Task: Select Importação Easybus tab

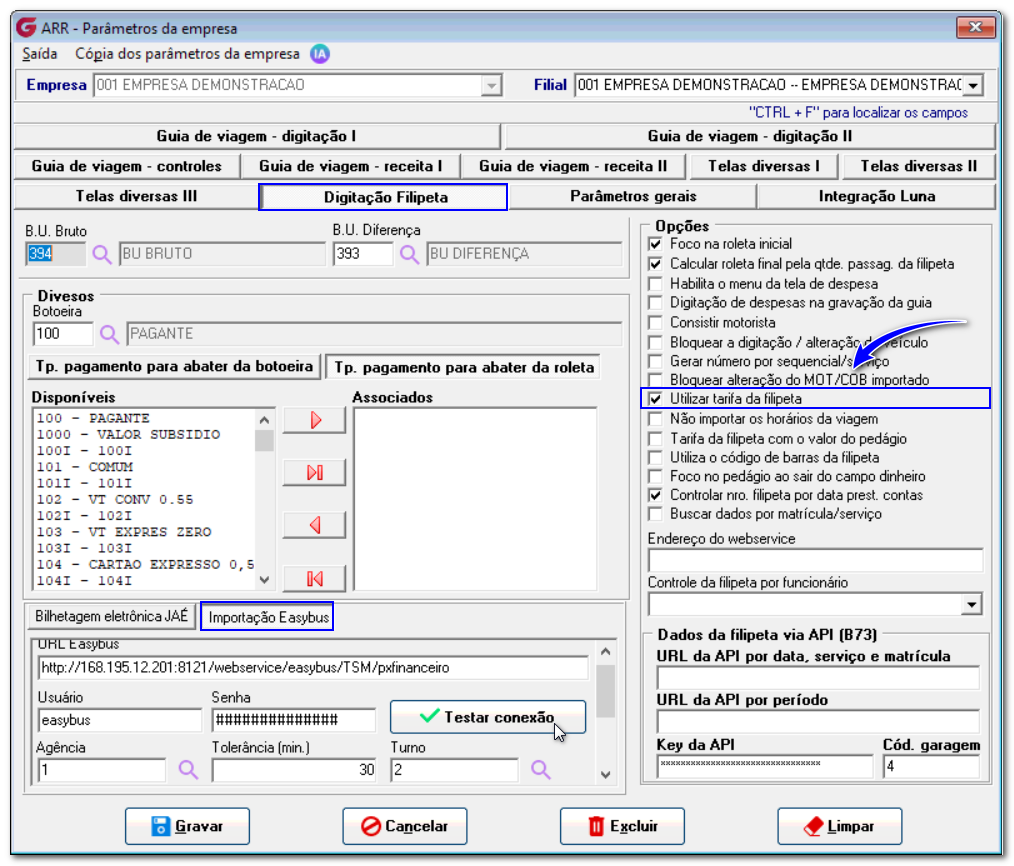Action: tap(268, 617)
